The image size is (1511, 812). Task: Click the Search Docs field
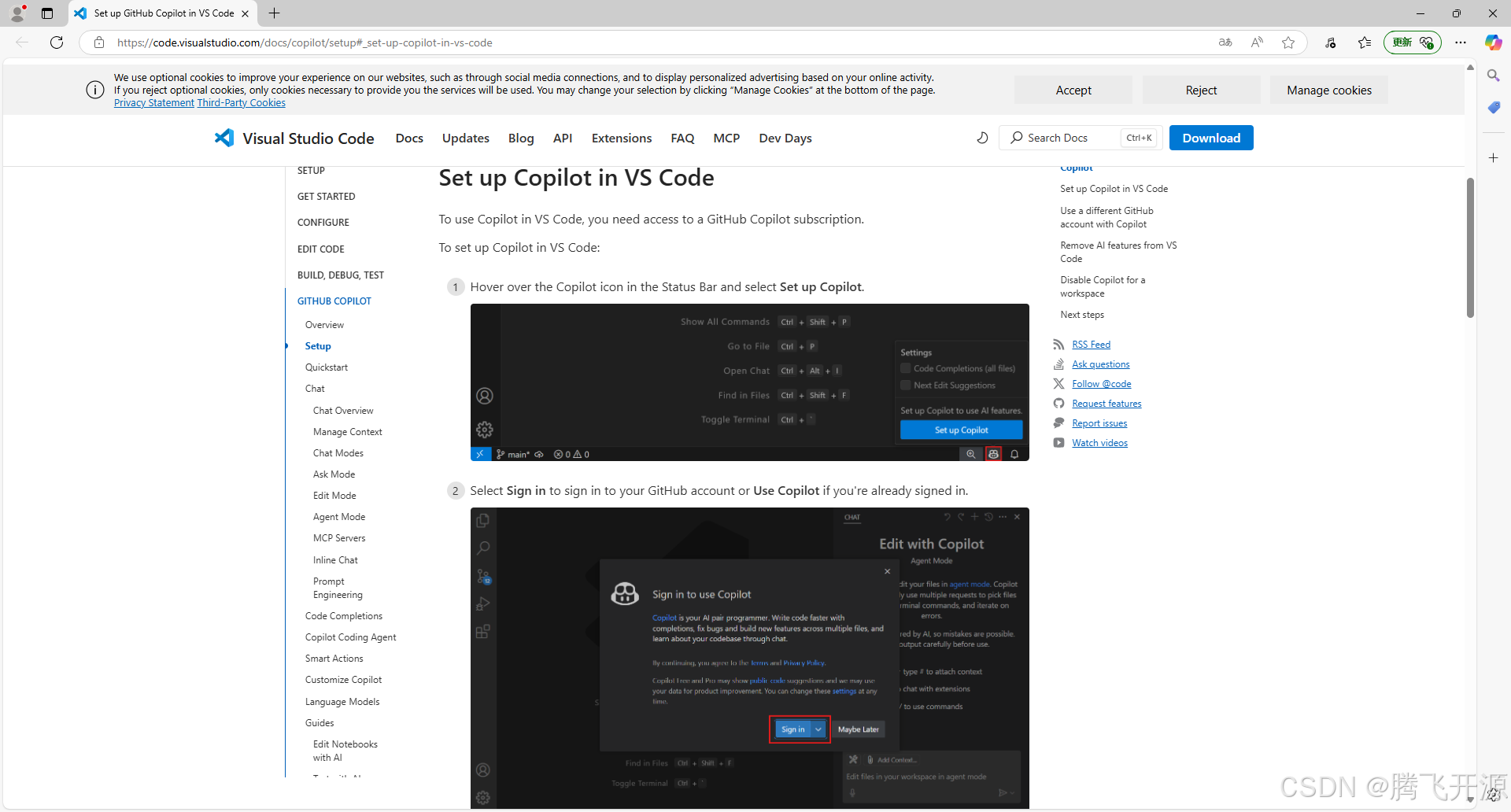(1080, 138)
